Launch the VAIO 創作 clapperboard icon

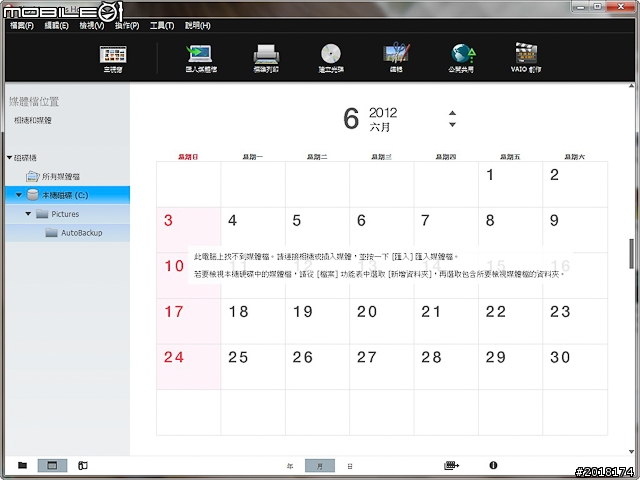(526, 57)
